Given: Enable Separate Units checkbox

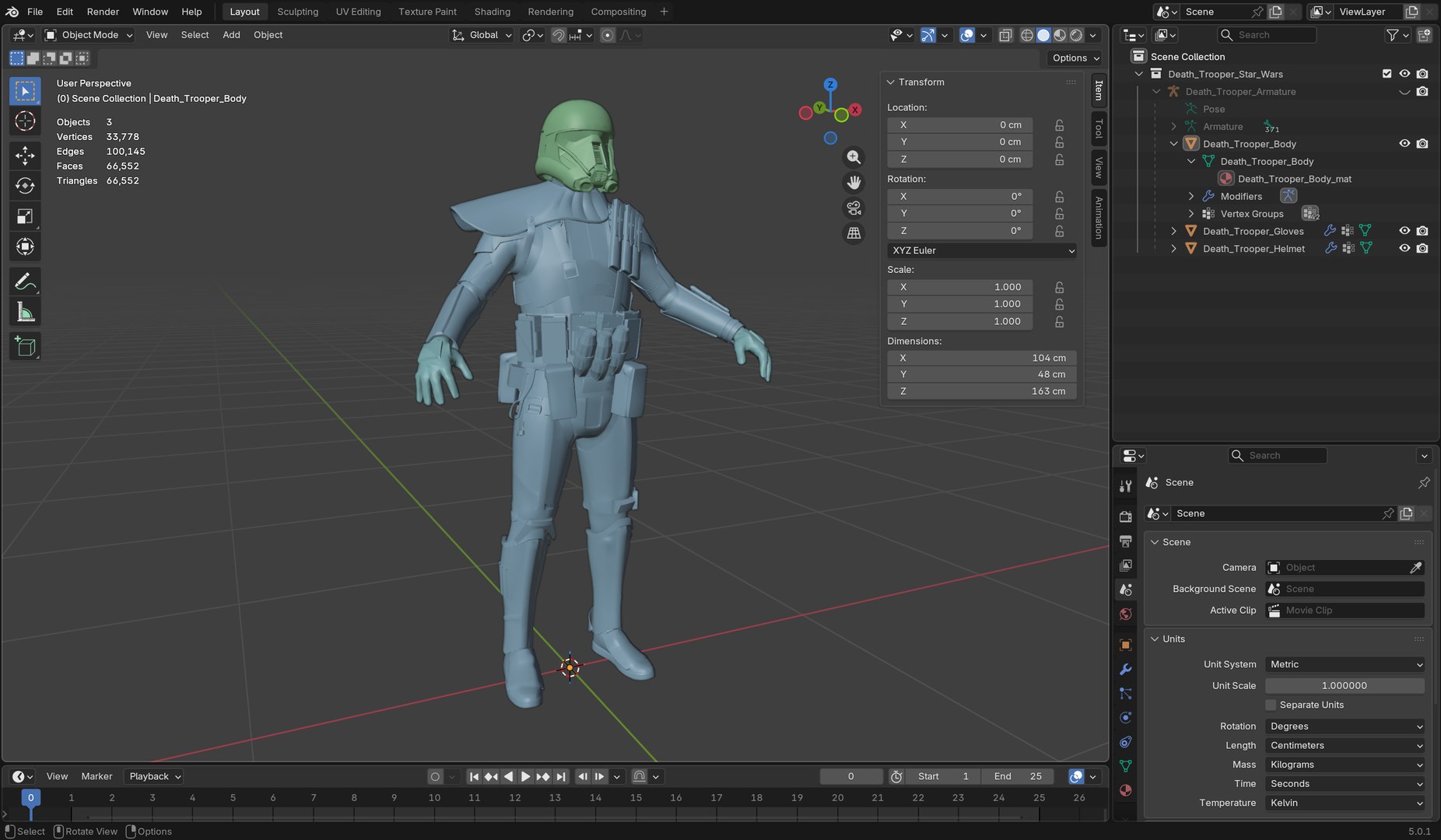Looking at the screenshot, I should 1271,705.
